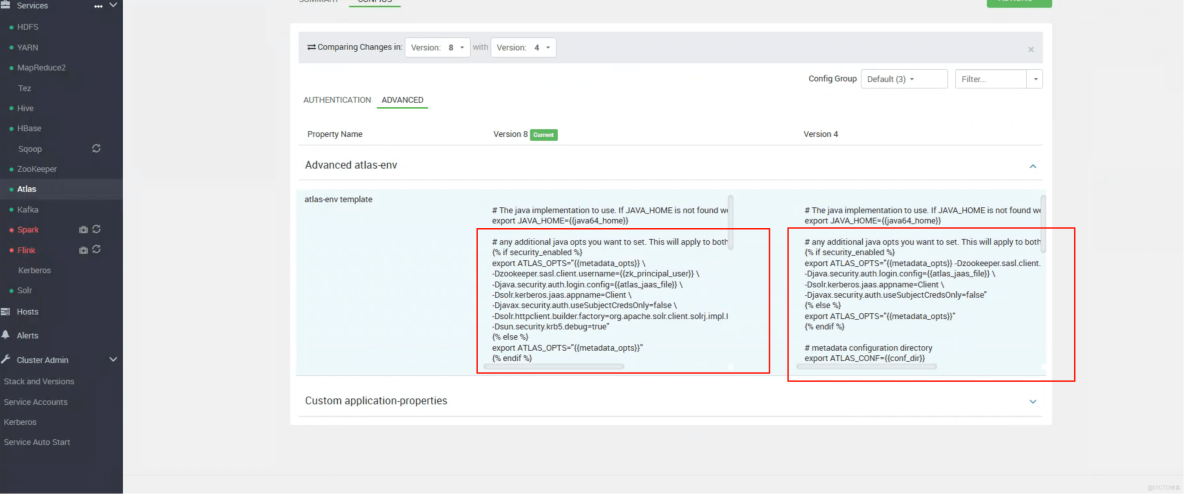Click the compare arrows icon
Screen dimensions: 1184x494
[x=311, y=47]
